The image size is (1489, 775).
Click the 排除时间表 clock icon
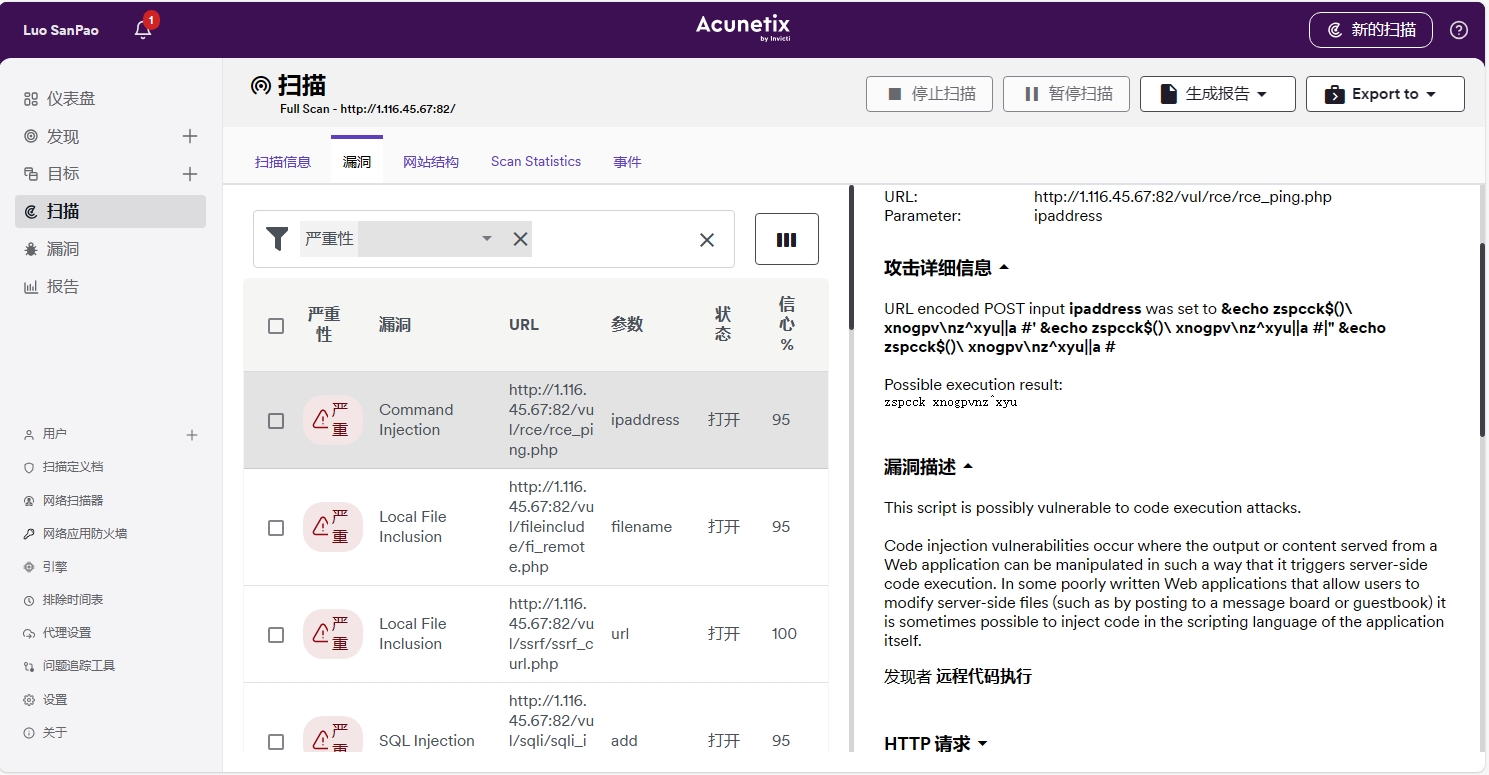coord(29,600)
